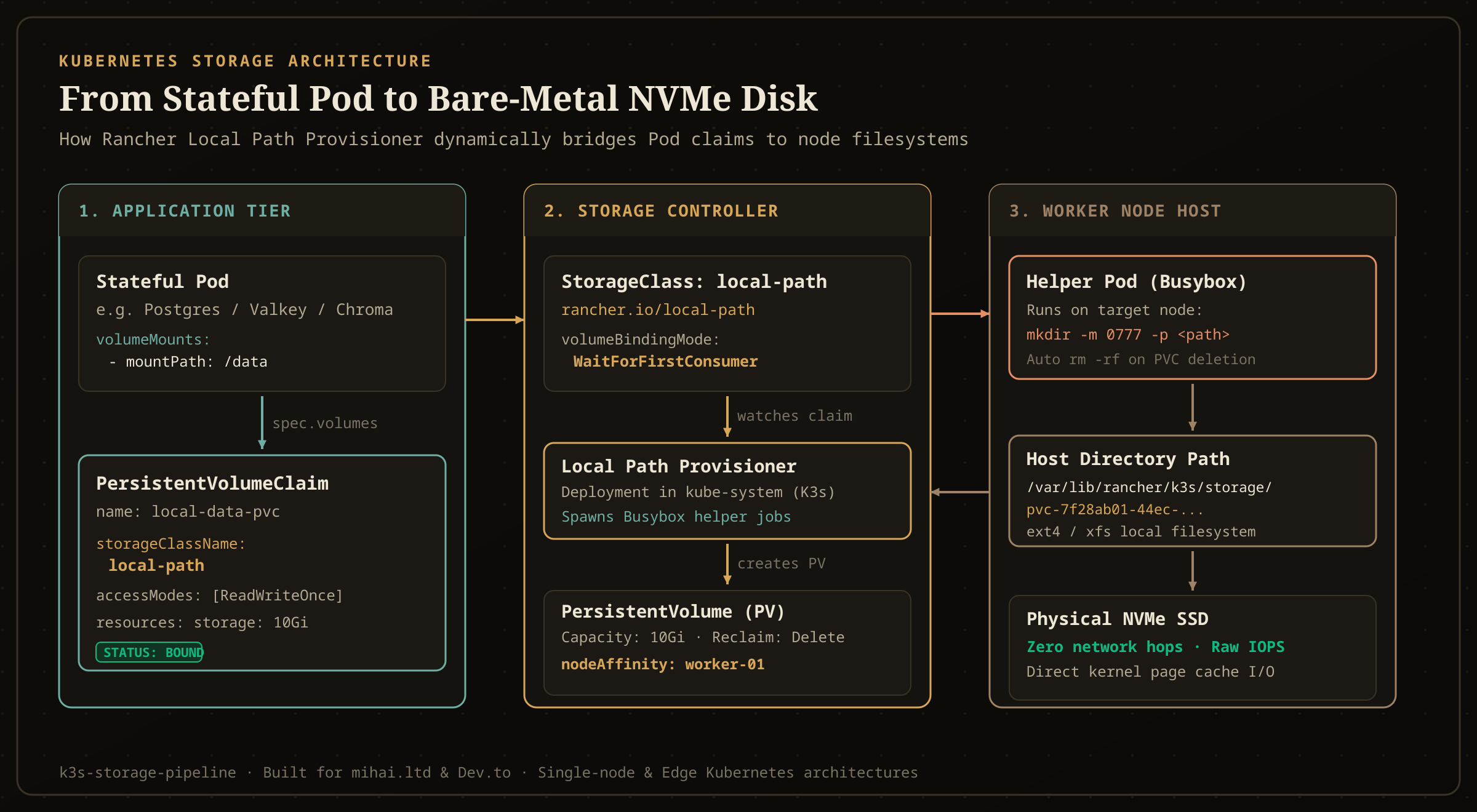Select 'nodeAffinity: worker-01' text
The image size is (1477, 812).
point(663,664)
